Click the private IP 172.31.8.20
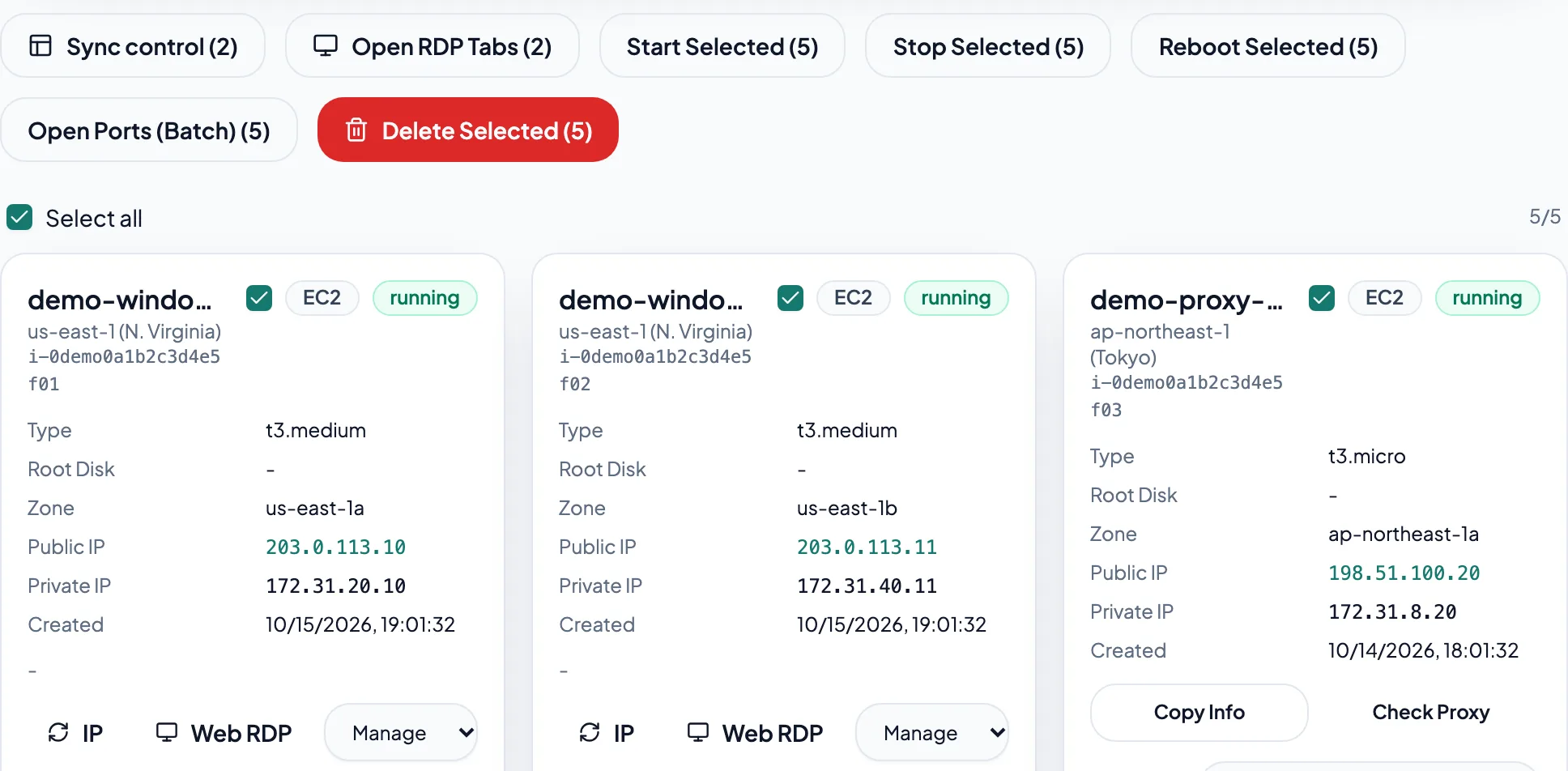This screenshot has width=1568, height=771. (x=1392, y=612)
